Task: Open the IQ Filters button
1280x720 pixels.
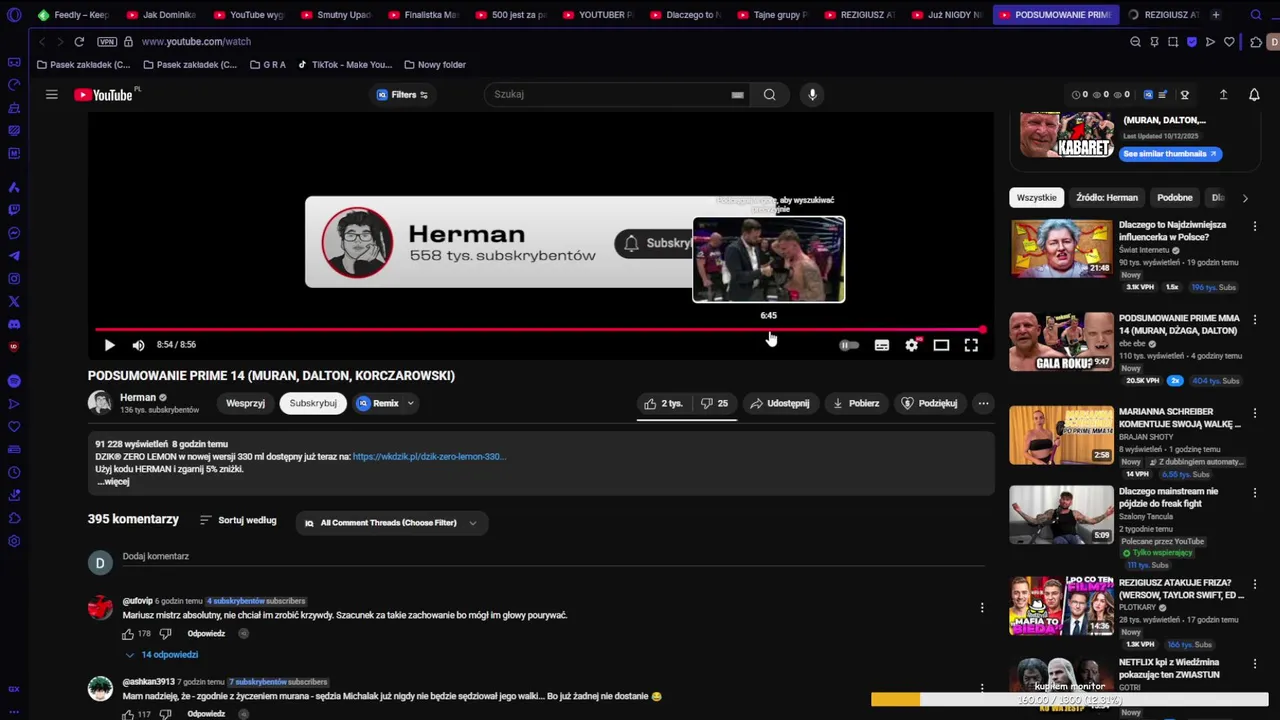Action: coord(402,95)
